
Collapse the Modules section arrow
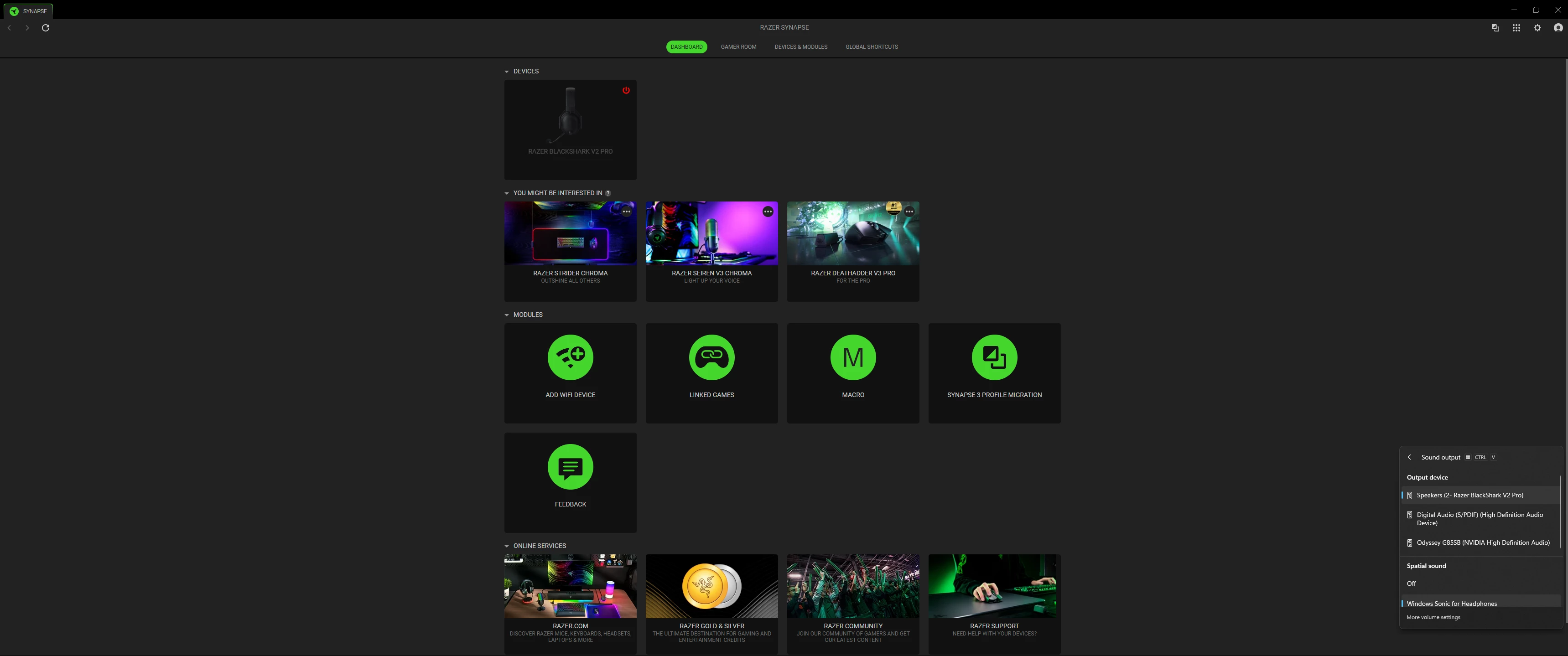pos(506,315)
